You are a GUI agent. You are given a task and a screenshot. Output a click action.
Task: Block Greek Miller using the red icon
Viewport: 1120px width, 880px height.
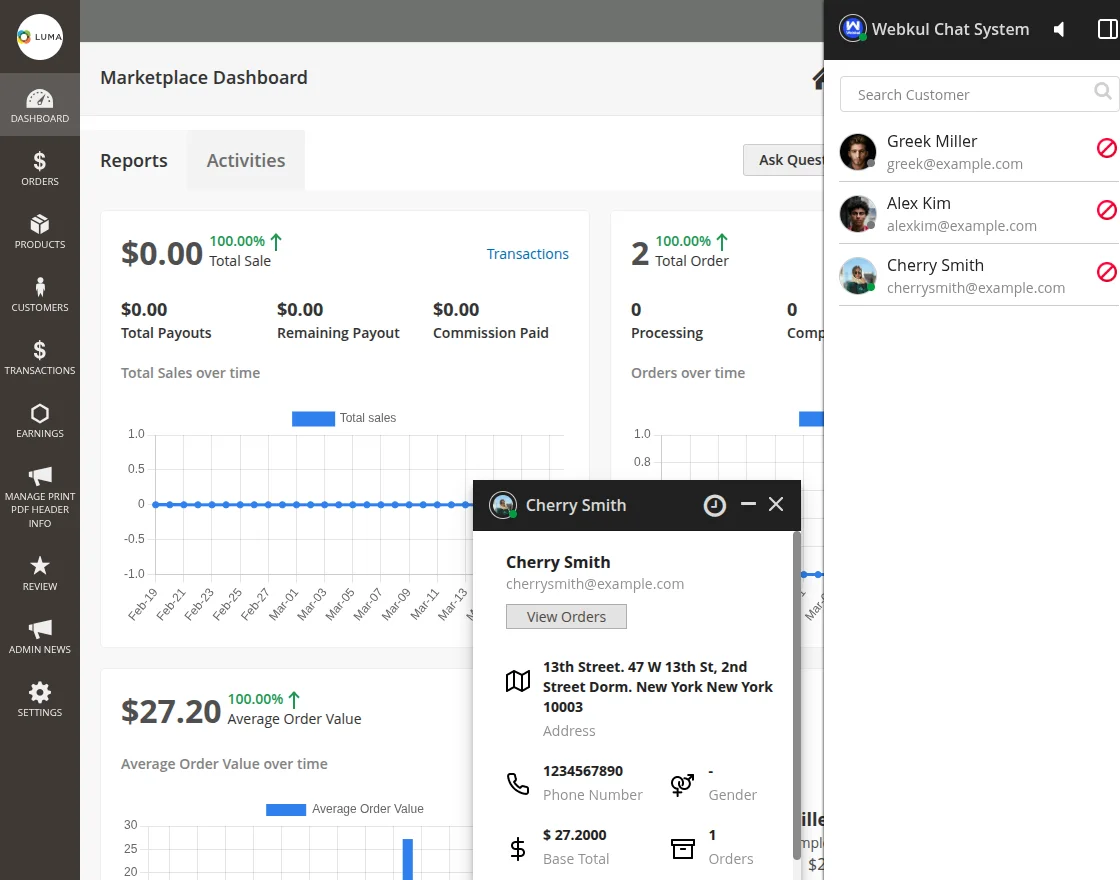click(x=1106, y=148)
